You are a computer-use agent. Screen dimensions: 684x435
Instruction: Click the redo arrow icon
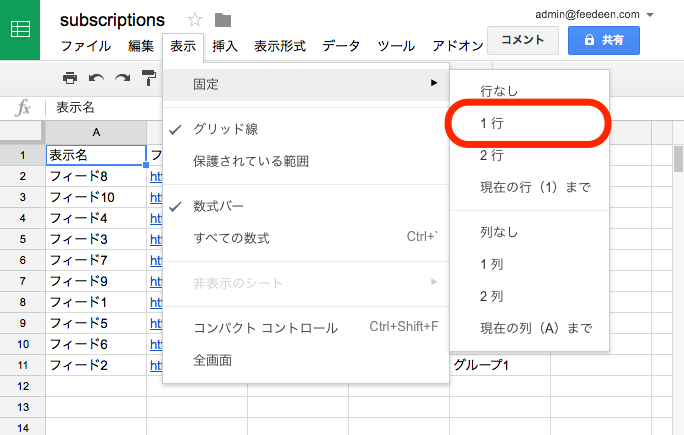(x=123, y=79)
